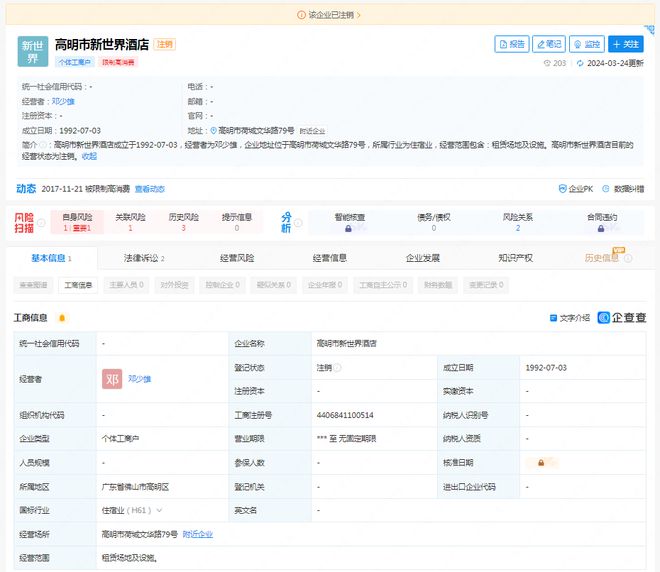Click the lock icon under 合同违约

(x=601, y=229)
